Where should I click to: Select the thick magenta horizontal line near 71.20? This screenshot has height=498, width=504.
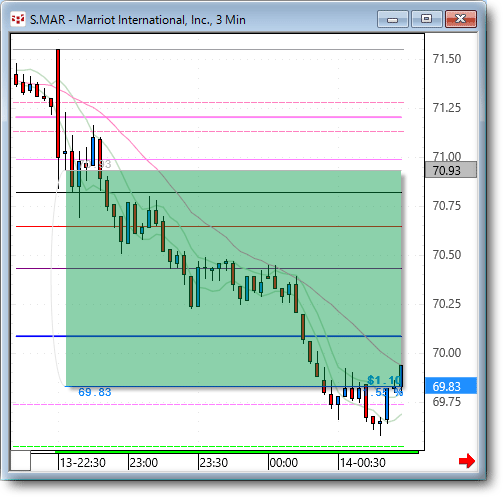pyautogui.click(x=209, y=117)
